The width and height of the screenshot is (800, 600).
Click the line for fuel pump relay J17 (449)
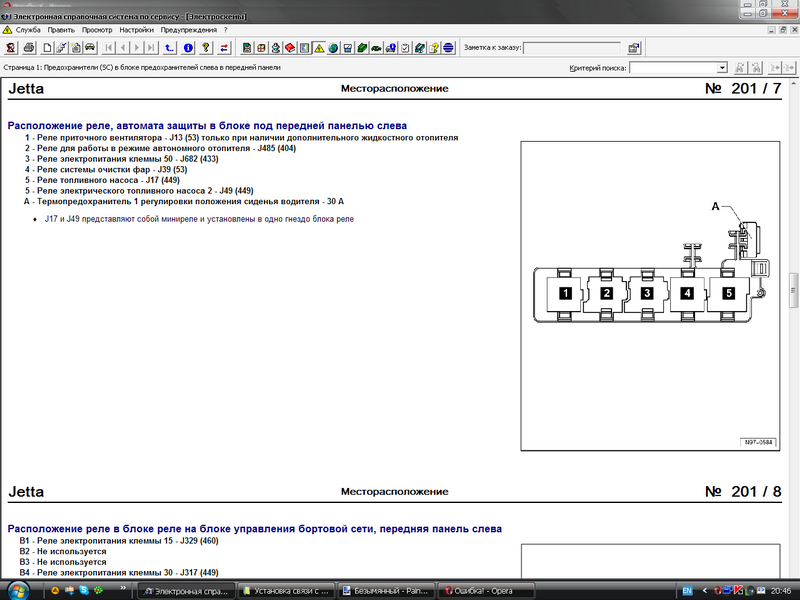[102, 180]
